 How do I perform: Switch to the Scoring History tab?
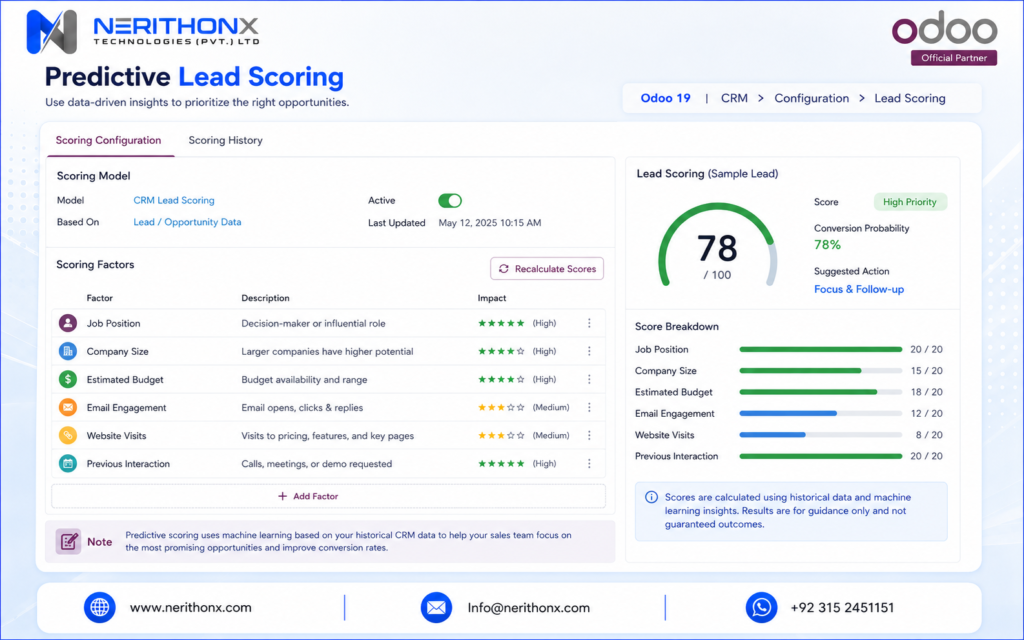click(225, 140)
